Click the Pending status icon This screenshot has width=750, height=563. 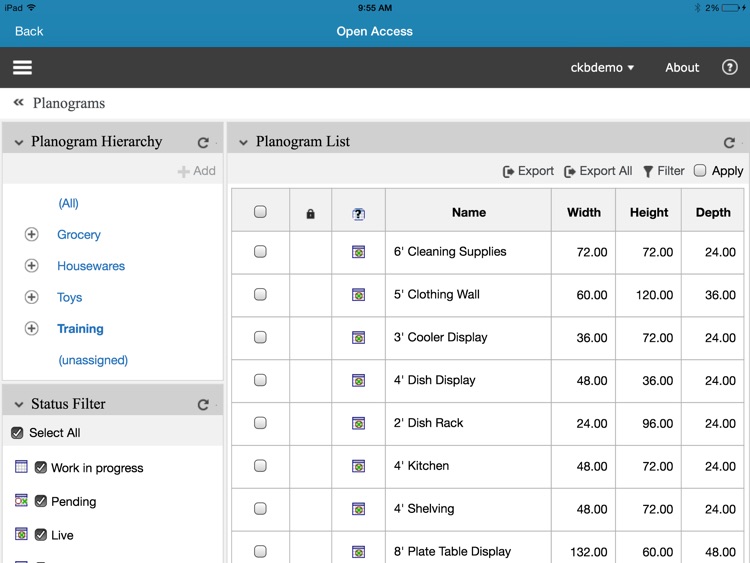tap(21, 500)
